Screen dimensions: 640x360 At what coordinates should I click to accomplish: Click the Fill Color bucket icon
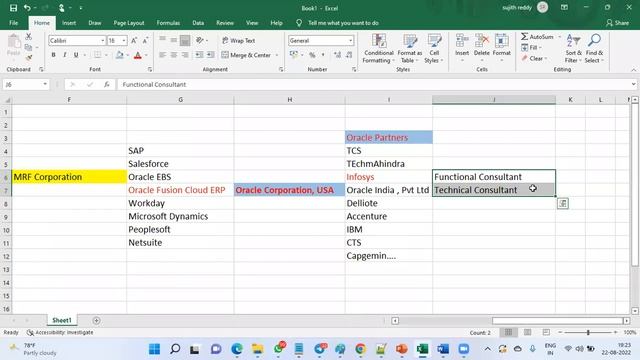(x=119, y=55)
